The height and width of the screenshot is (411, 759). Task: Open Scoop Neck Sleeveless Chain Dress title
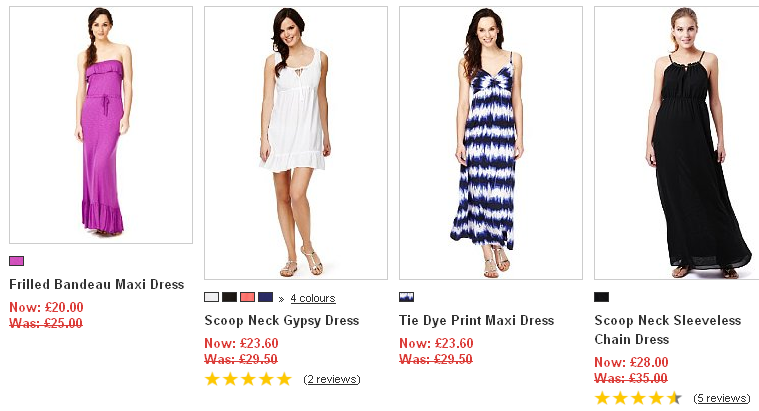point(667,329)
